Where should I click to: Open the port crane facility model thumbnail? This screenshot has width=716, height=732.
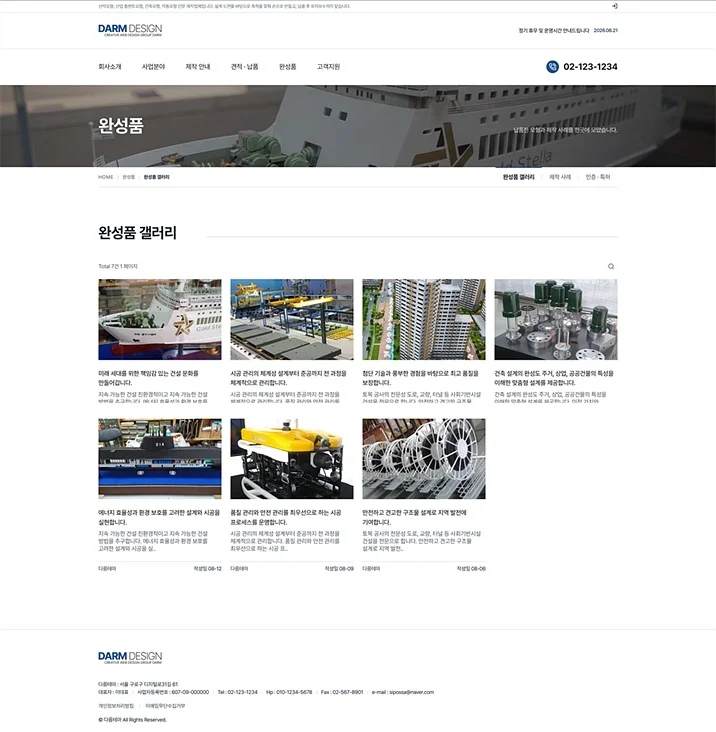click(292, 319)
